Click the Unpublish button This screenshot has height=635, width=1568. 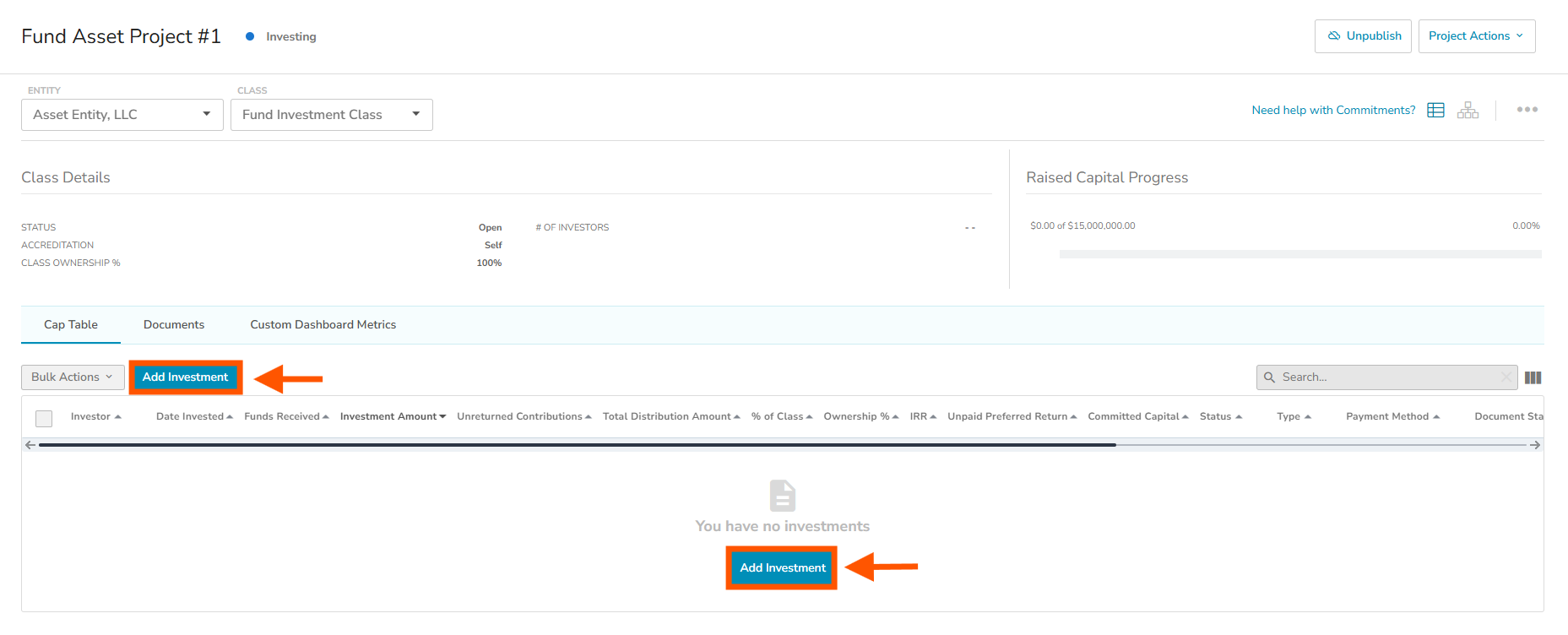[x=1362, y=36]
